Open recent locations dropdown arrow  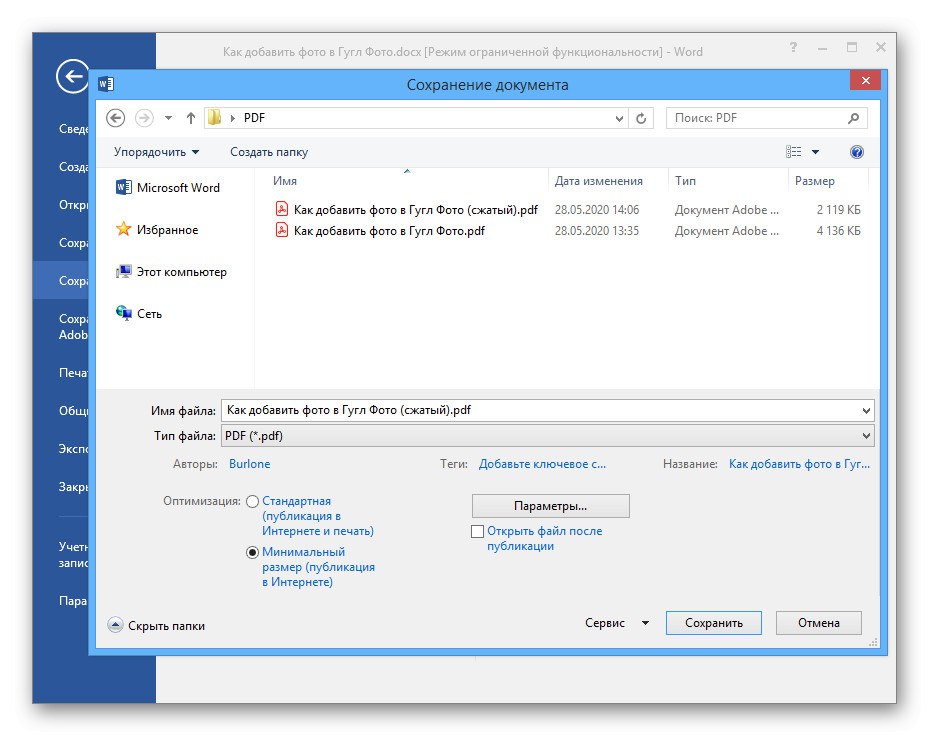click(168, 118)
